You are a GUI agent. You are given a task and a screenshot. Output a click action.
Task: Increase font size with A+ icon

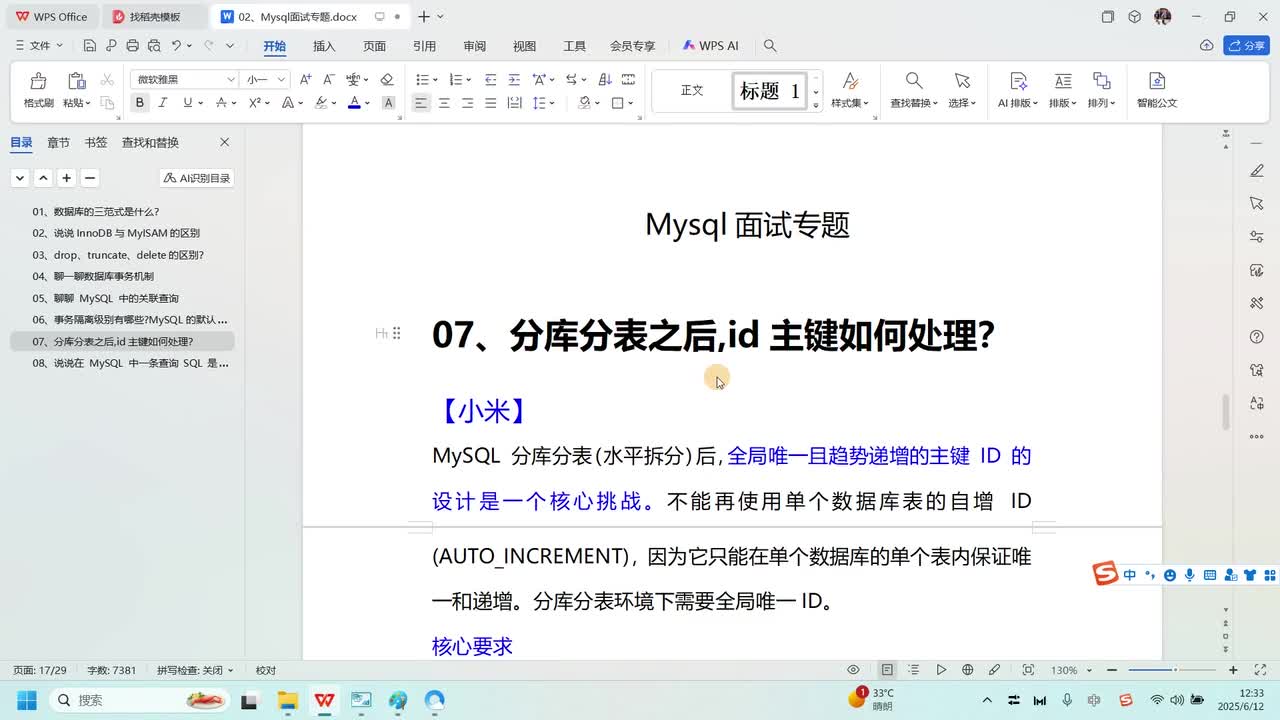click(x=305, y=79)
